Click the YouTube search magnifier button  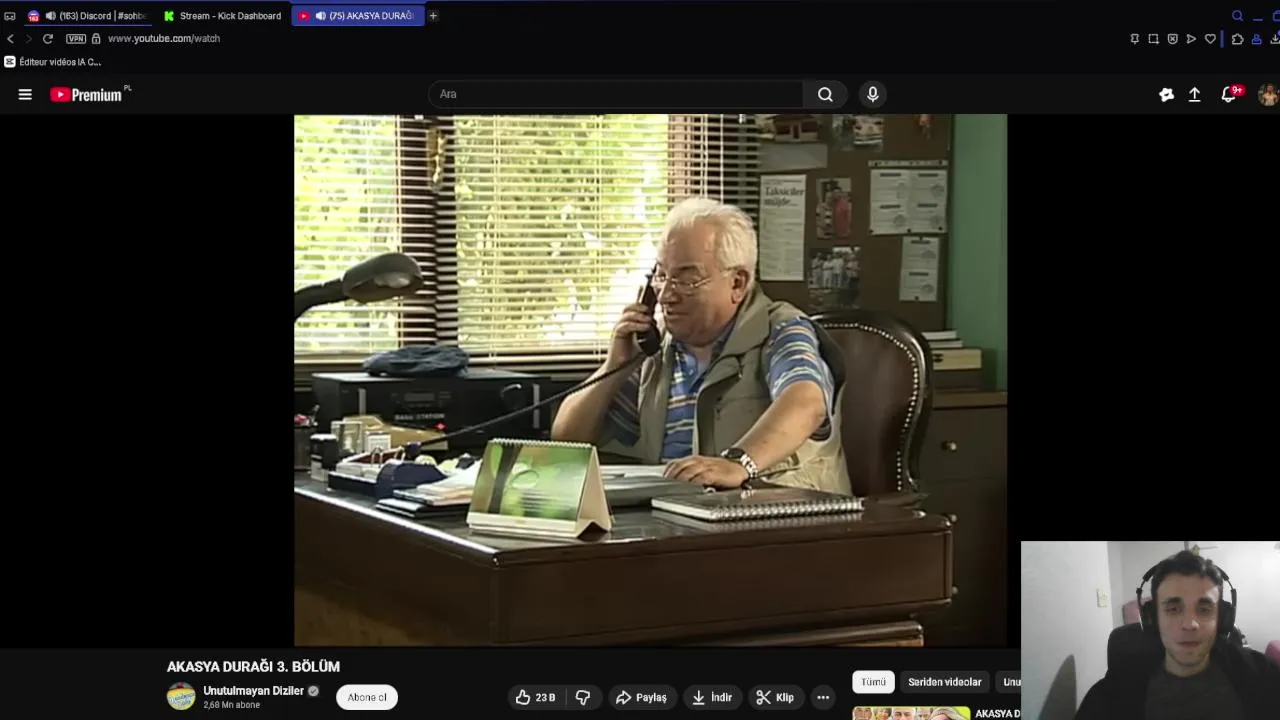(825, 94)
